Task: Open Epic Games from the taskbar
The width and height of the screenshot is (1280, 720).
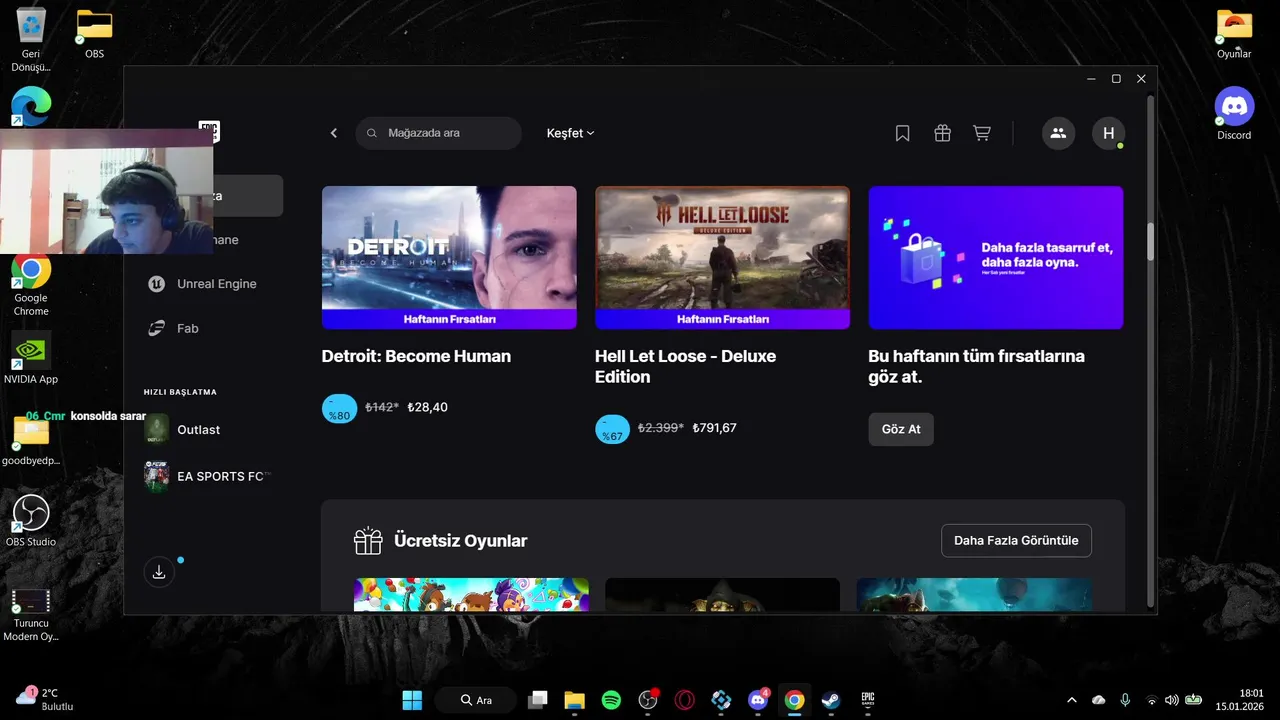Action: [868, 700]
